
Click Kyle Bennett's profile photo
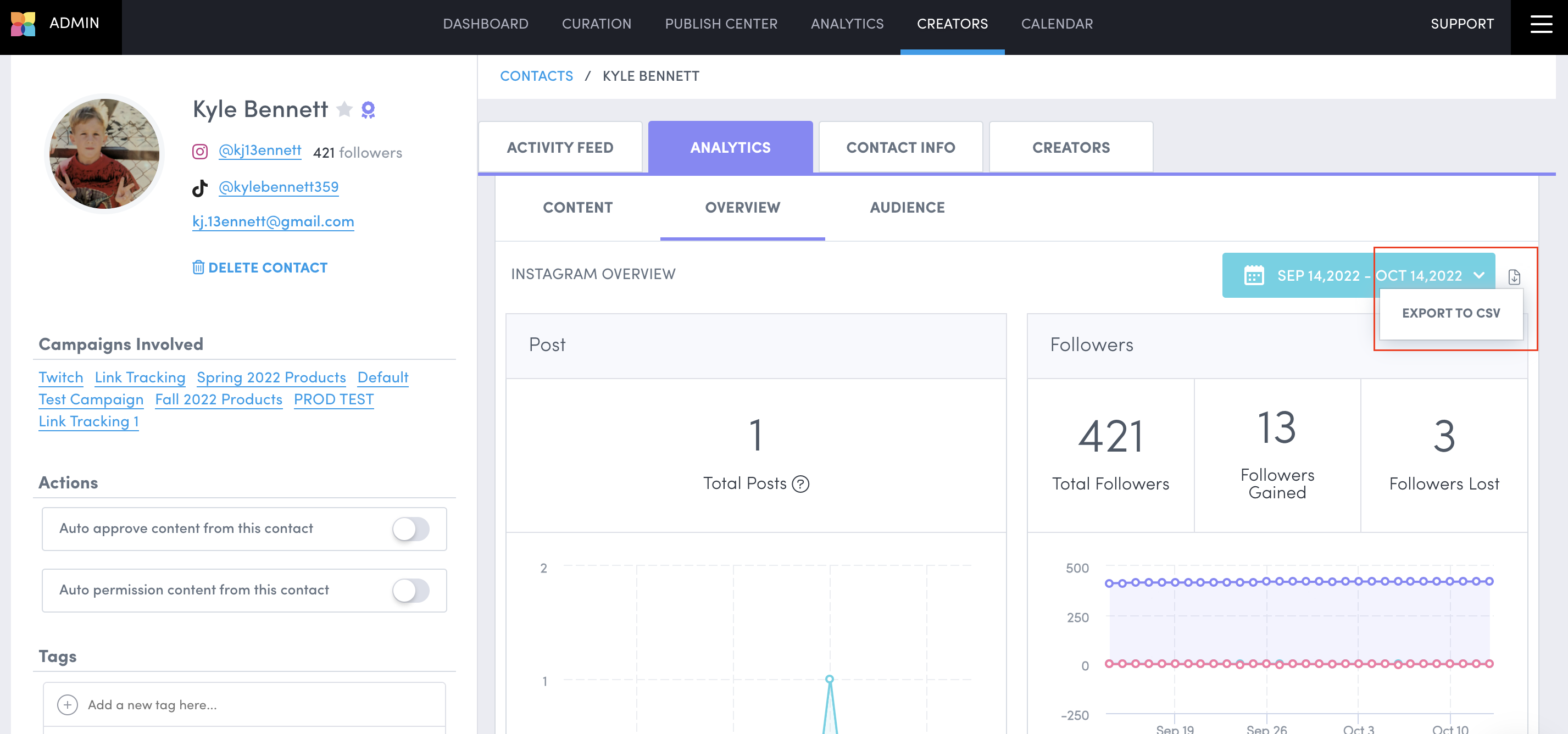point(105,154)
